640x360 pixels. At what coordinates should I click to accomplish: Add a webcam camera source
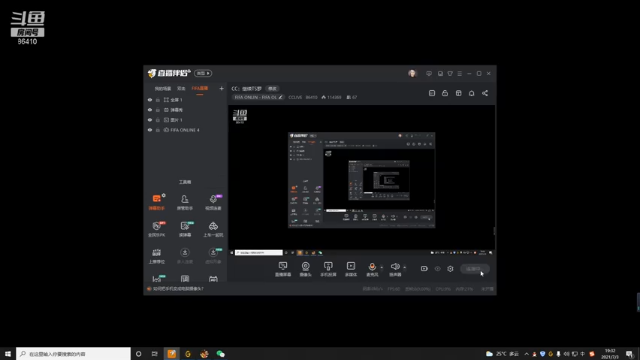[305, 269]
